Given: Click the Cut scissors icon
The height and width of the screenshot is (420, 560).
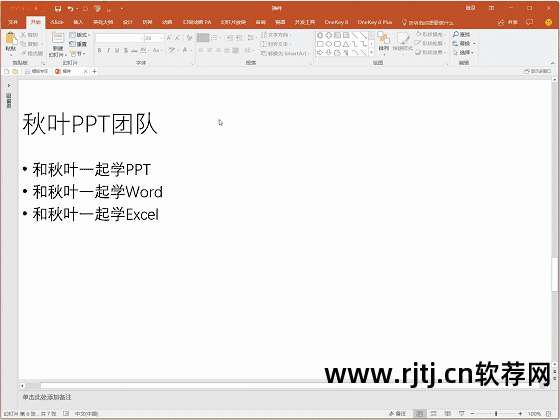Looking at the screenshot, I should click(x=23, y=35).
